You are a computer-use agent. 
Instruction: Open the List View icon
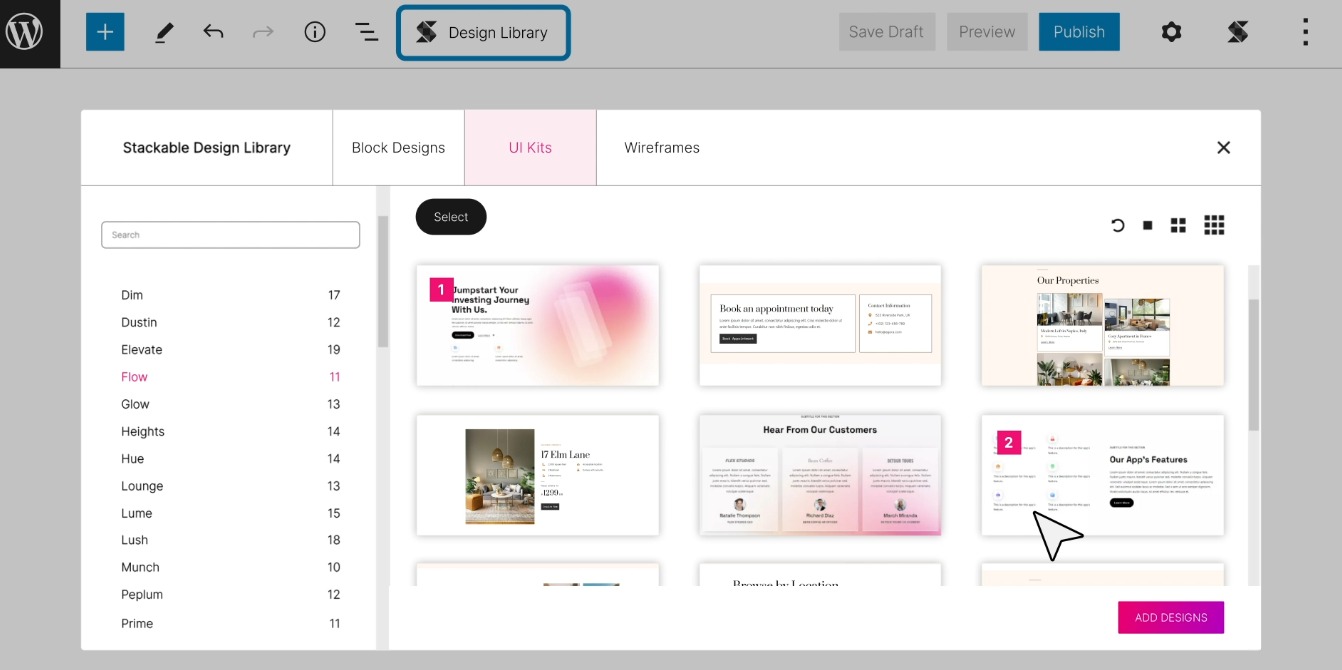point(366,32)
